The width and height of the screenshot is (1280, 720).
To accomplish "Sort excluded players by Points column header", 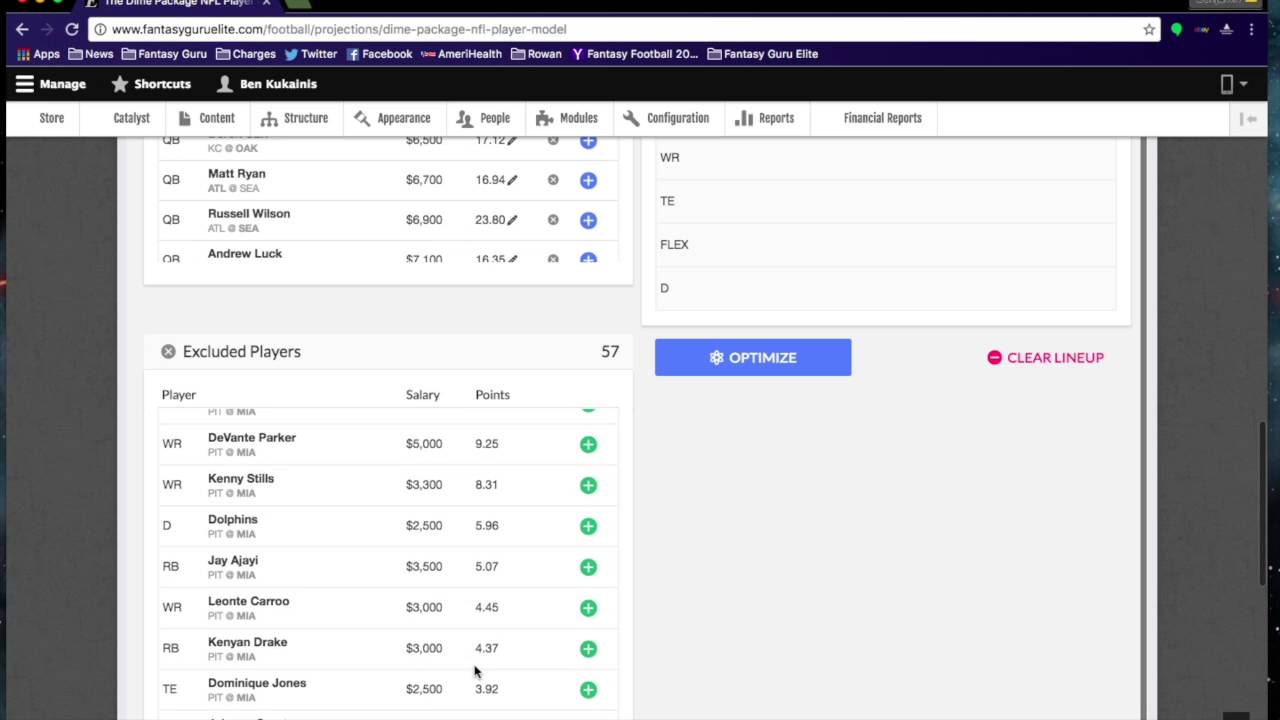I will (492, 395).
